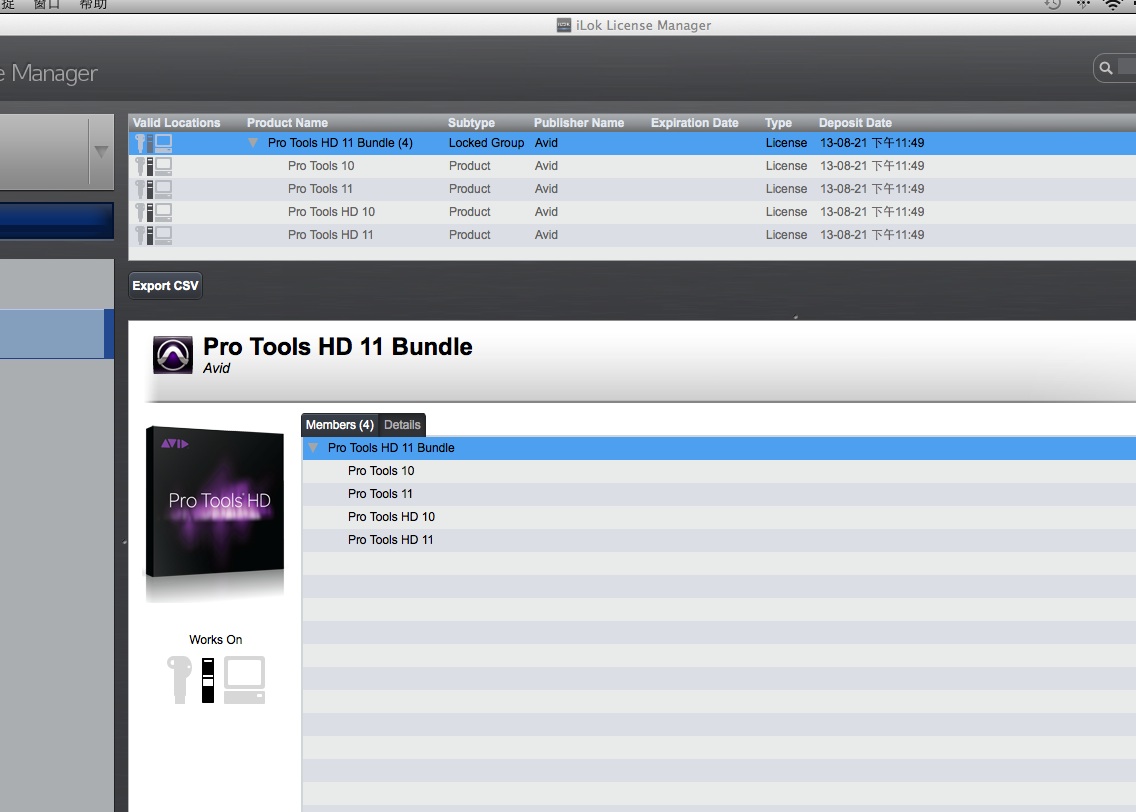Select the Pro Tools 11 license row

point(632,189)
